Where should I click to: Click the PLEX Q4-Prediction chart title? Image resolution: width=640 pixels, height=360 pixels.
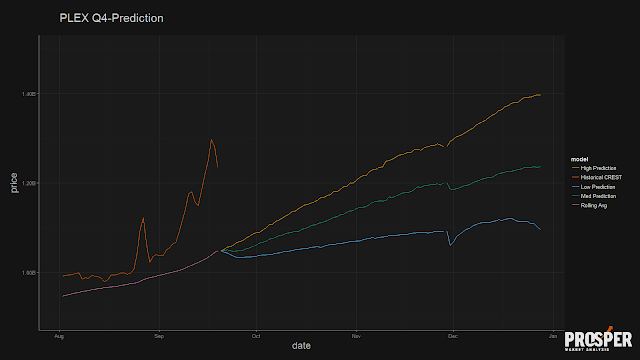[x=111, y=18]
